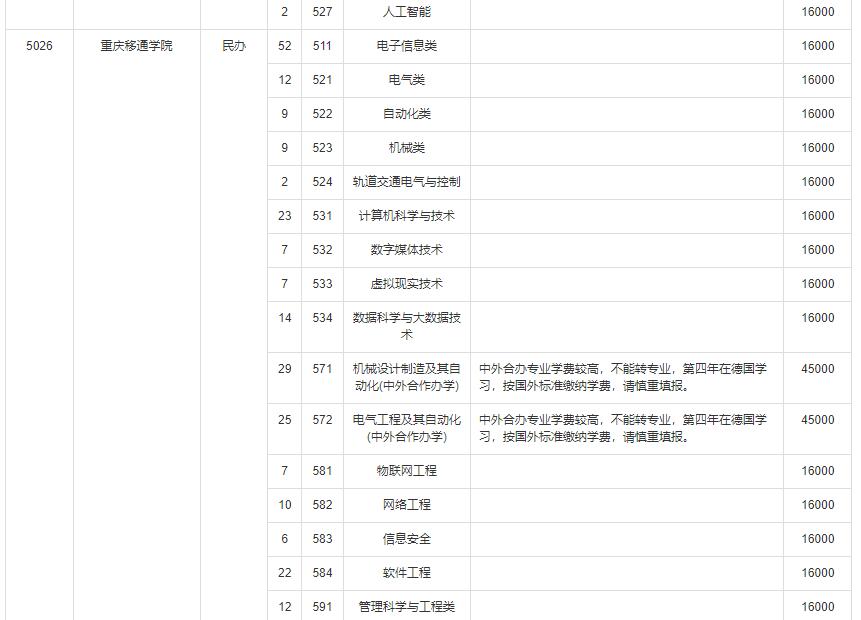Select the 物联网工程 major name
The height and width of the screenshot is (620, 861).
406,471
